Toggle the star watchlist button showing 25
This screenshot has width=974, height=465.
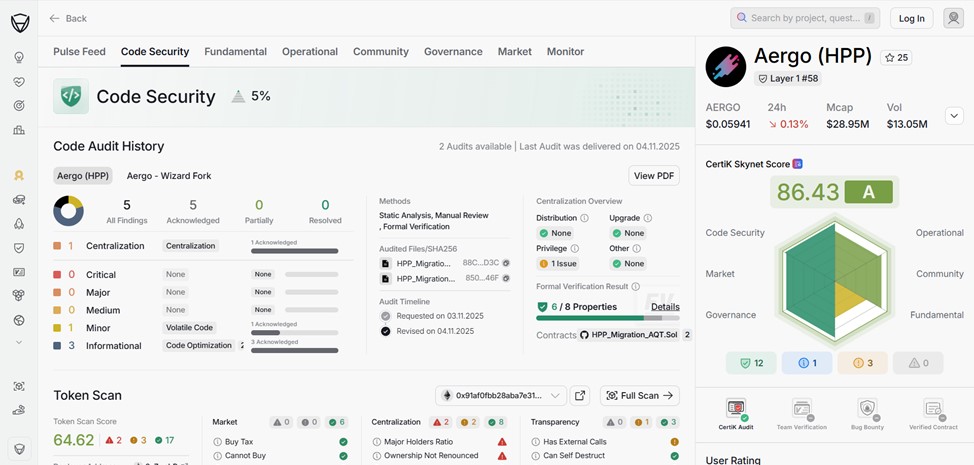coord(895,58)
